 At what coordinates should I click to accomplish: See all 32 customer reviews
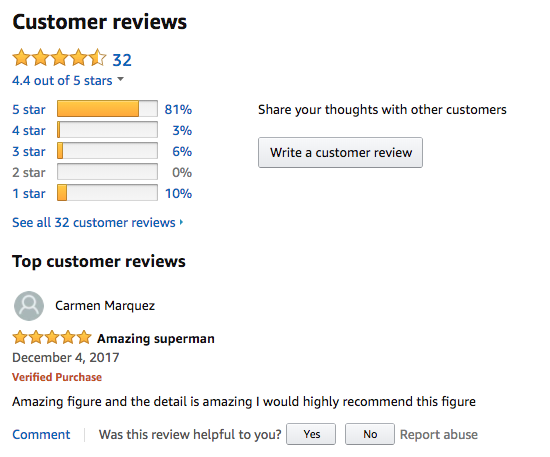pos(94,222)
